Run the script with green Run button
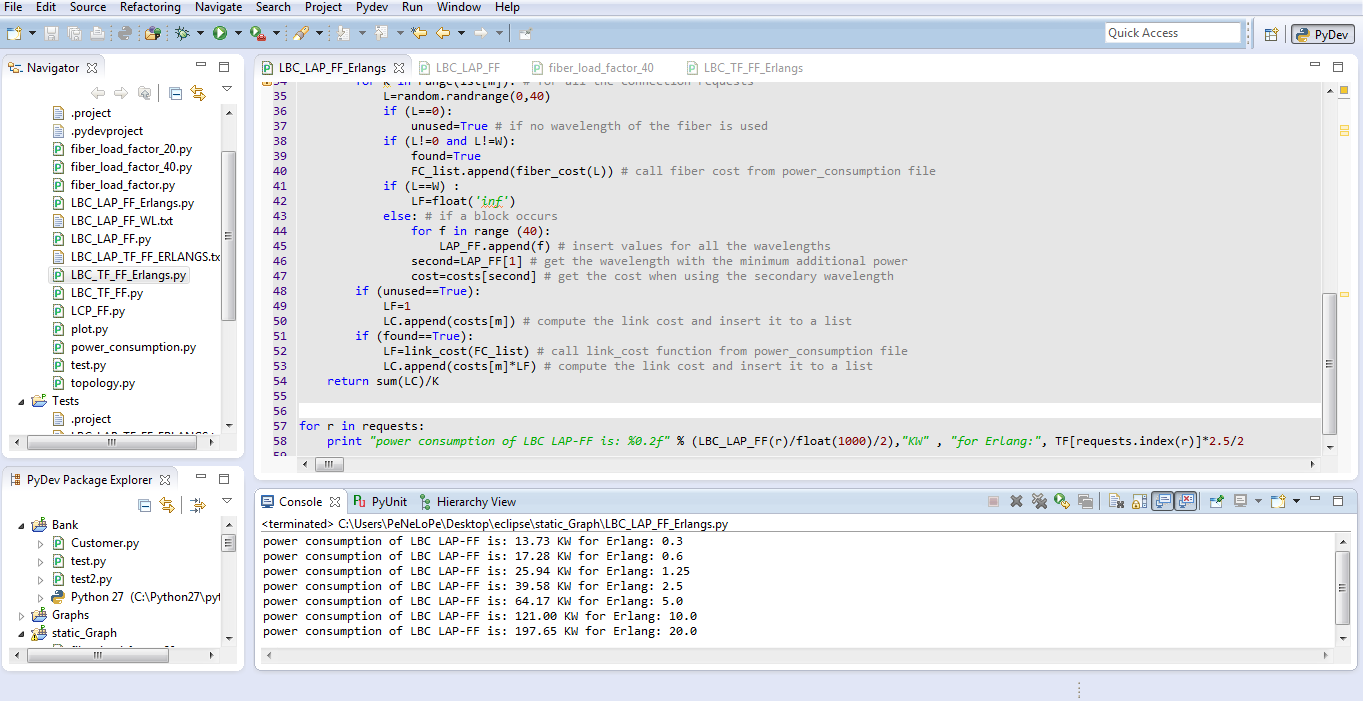1363x701 pixels. (x=220, y=33)
